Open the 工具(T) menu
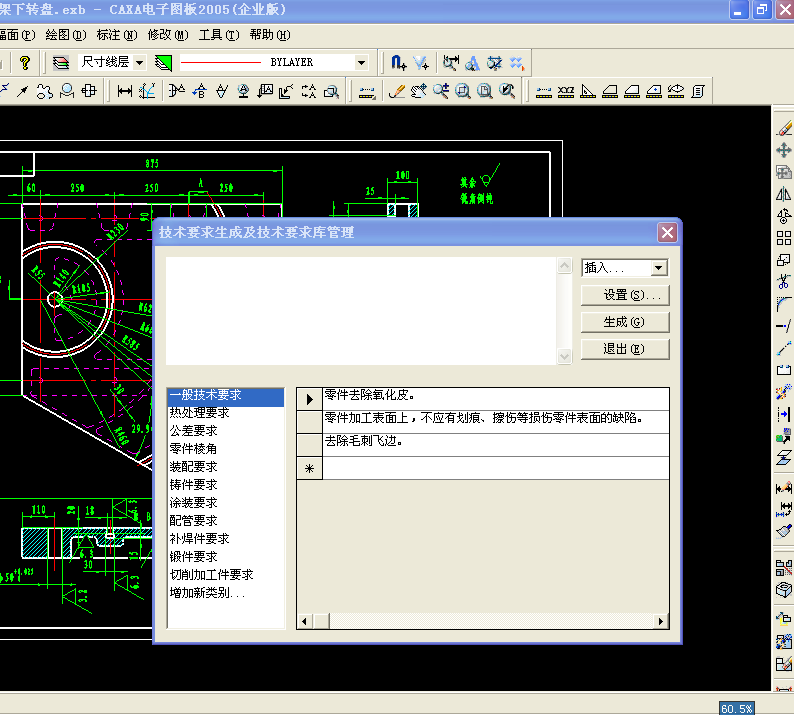 tap(219, 35)
